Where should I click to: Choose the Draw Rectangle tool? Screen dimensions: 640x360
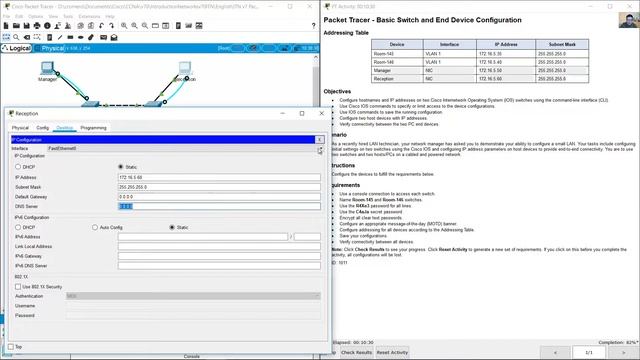(x=70, y=37)
